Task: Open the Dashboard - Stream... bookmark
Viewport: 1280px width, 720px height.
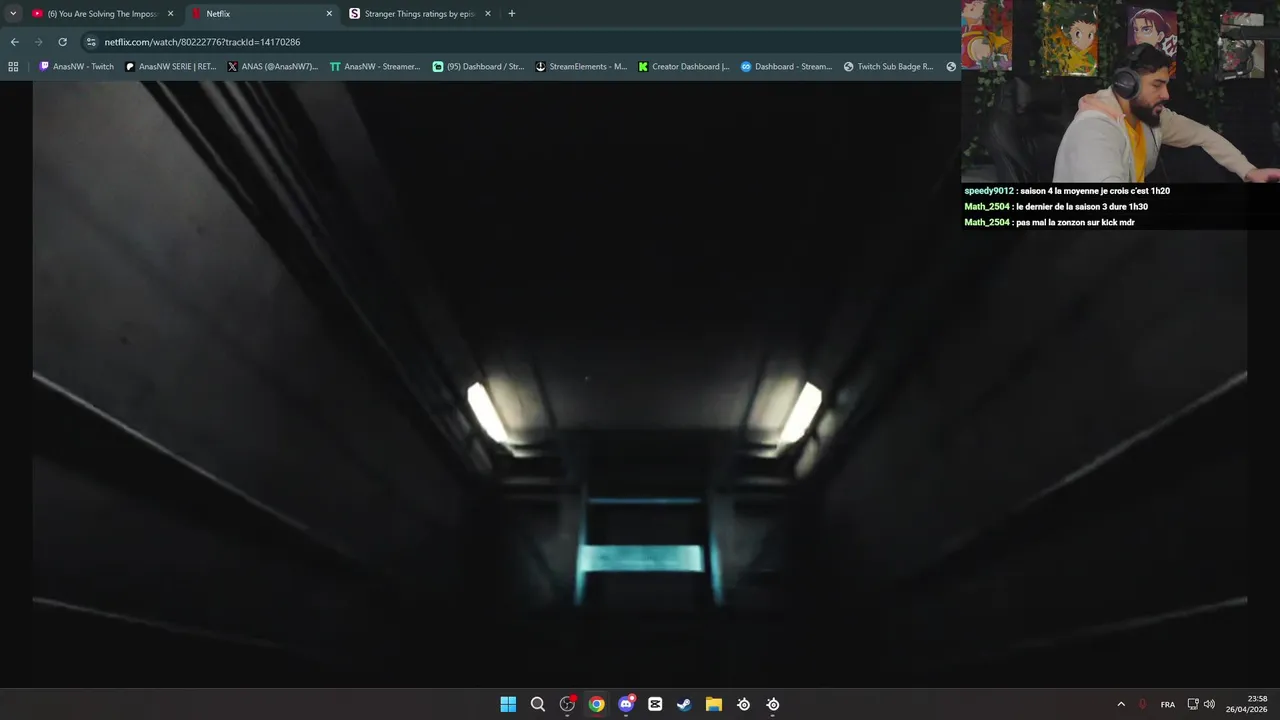Action: click(786, 67)
